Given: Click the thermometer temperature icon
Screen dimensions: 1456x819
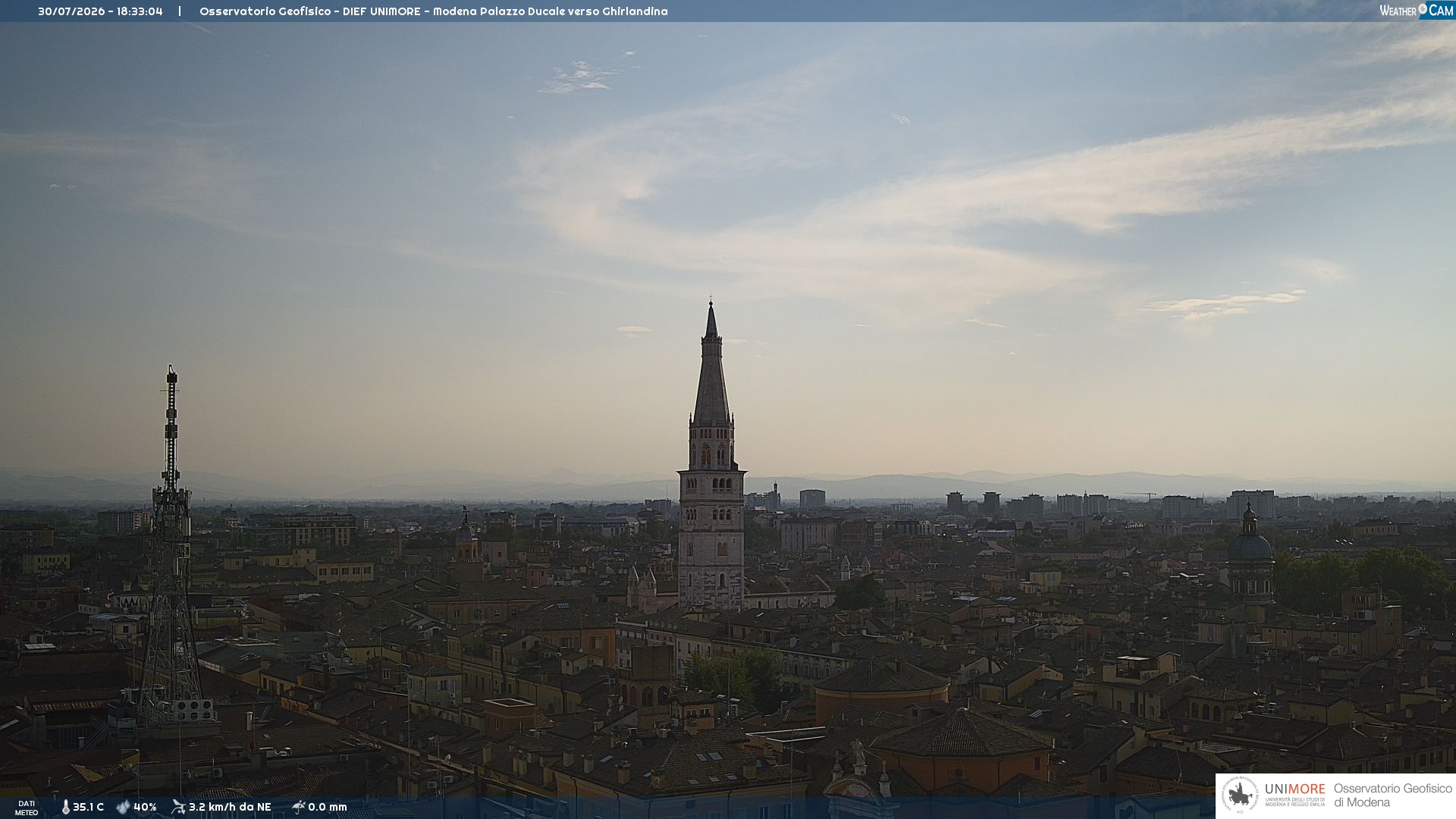Looking at the screenshot, I should (x=65, y=807).
